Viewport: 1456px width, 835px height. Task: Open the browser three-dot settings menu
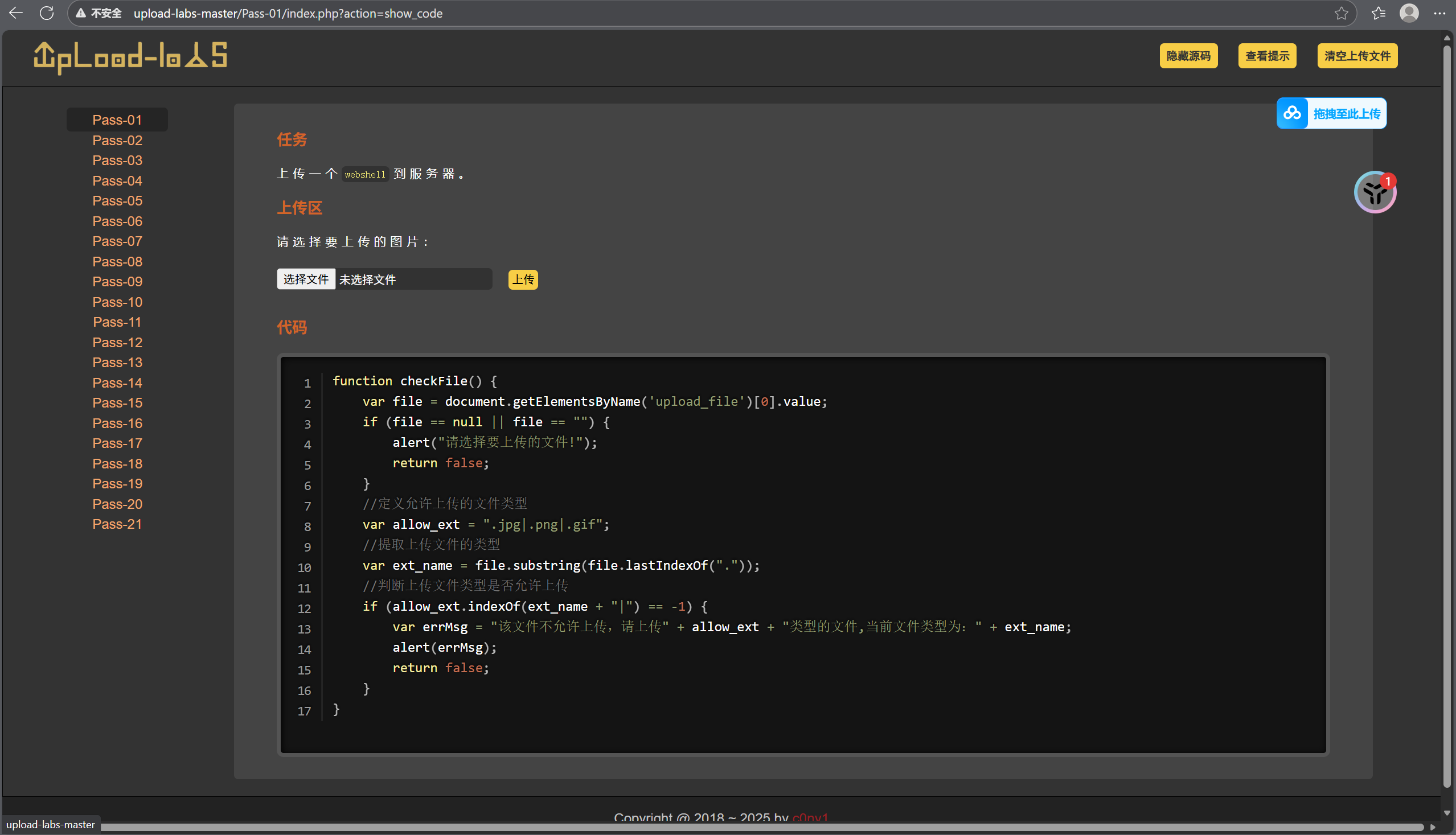click(x=1439, y=13)
